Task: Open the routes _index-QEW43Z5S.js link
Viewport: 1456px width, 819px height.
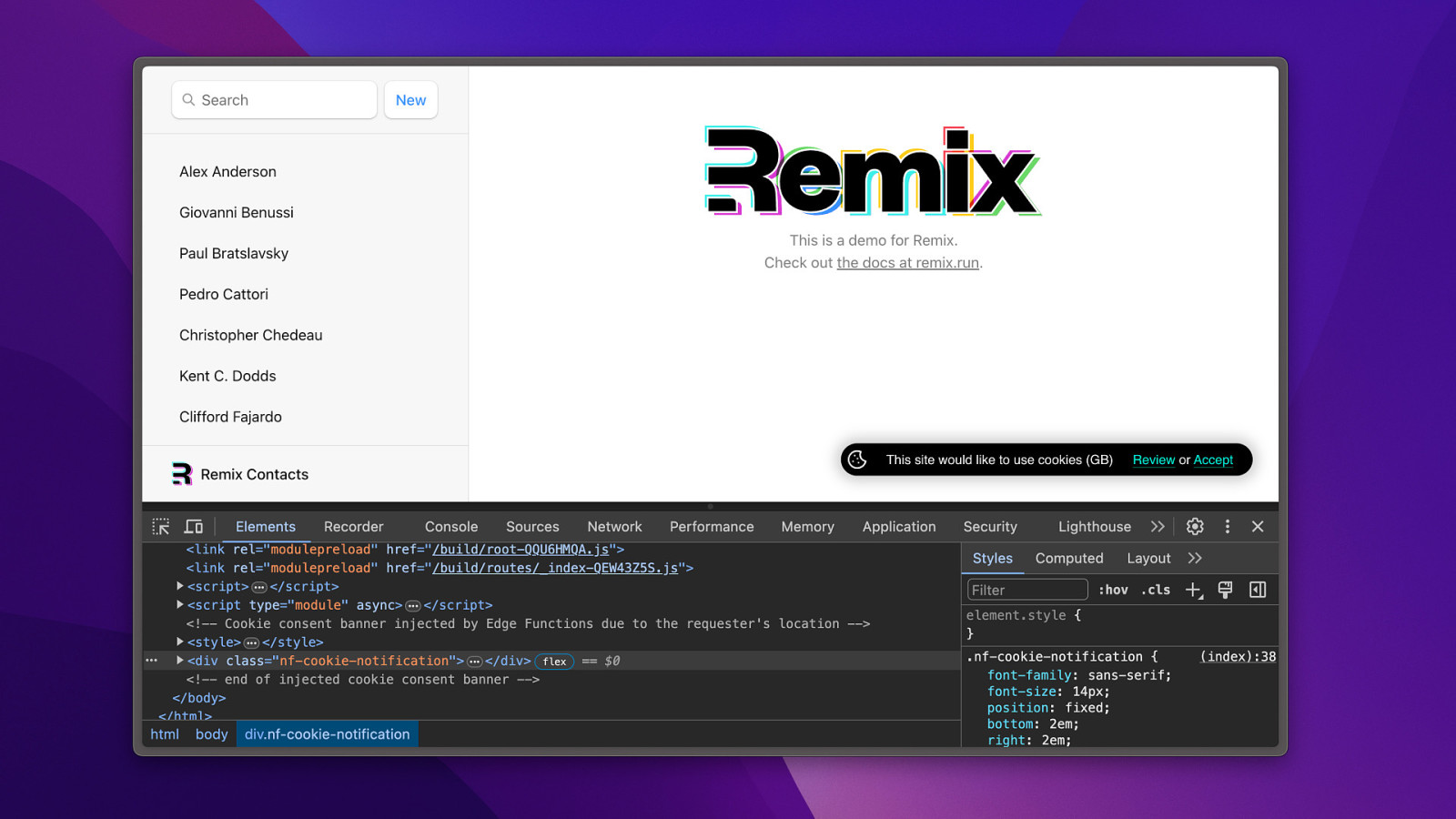Action: (x=555, y=568)
